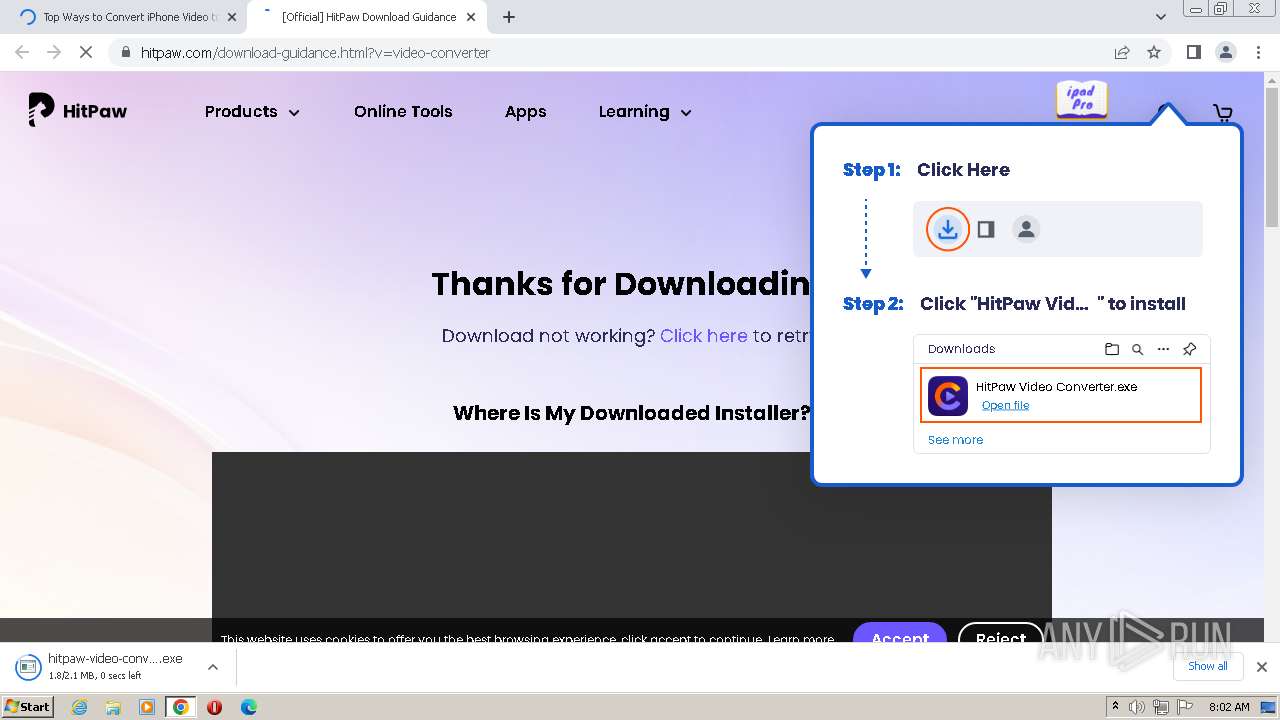
Task: Click 'Where Is My Downloaded Installer?' heading
Action: [631, 413]
